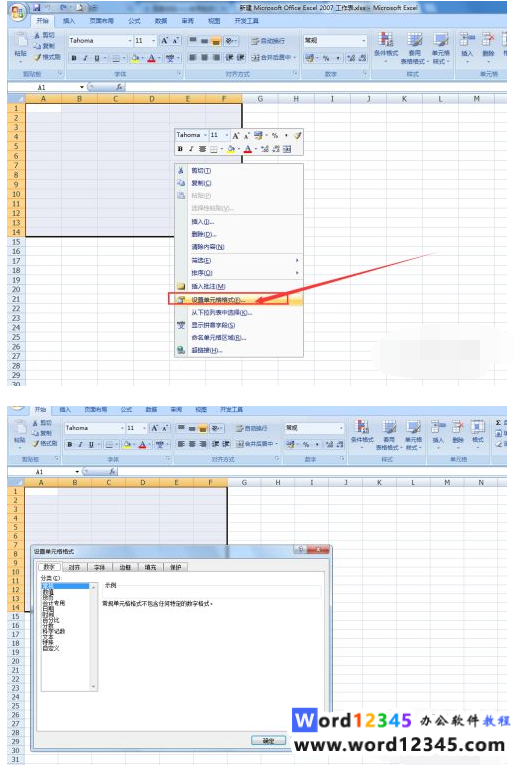Image resolution: width=515 pixels, height=765 pixels.
Task: Click 格式 ribbon button behind Format Cells dialog
Action: 478,432
